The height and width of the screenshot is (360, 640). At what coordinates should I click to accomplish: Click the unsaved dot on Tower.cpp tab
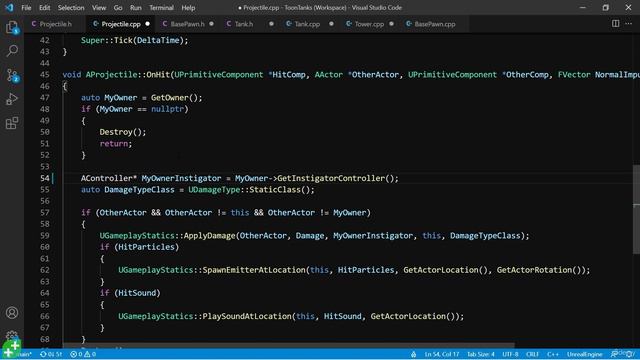tap(391, 24)
